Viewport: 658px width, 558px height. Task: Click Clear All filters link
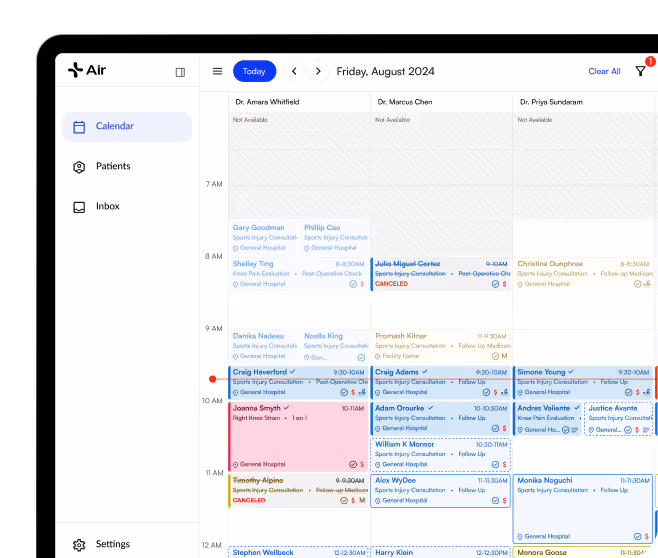pos(604,71)
